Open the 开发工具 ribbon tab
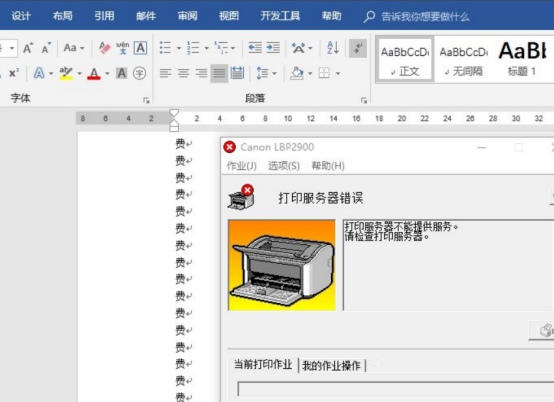Viewport: 554px width, 402px height. click(x=280, y=16)
